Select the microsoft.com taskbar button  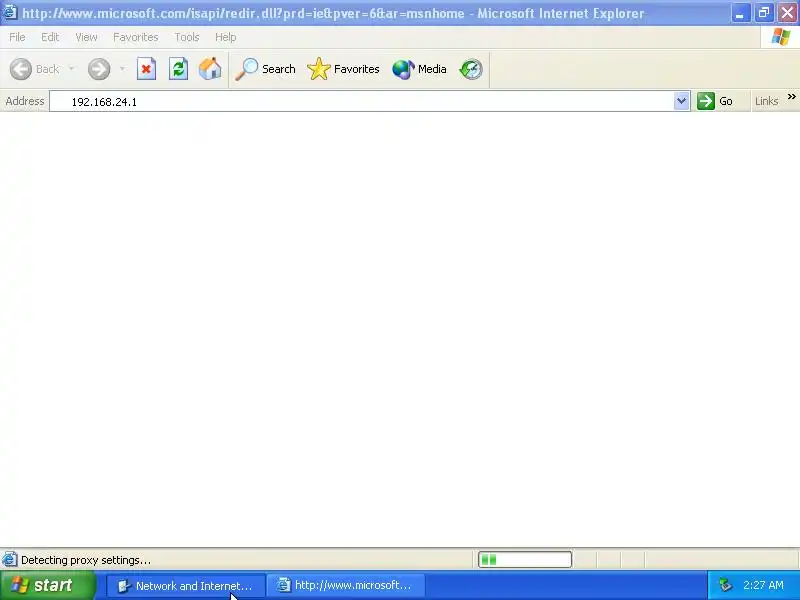click(x=346, y=586)
